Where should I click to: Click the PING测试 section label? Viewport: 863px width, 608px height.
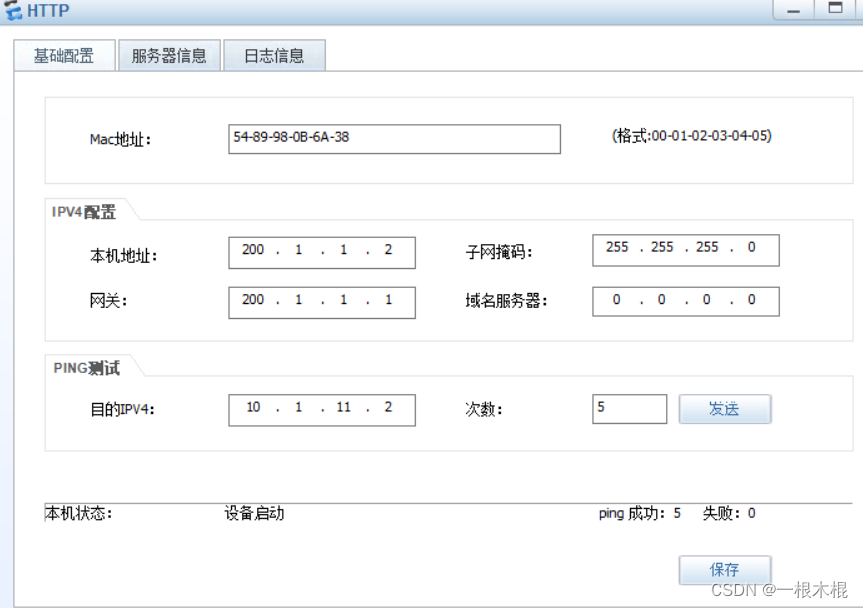pos(86,368)
